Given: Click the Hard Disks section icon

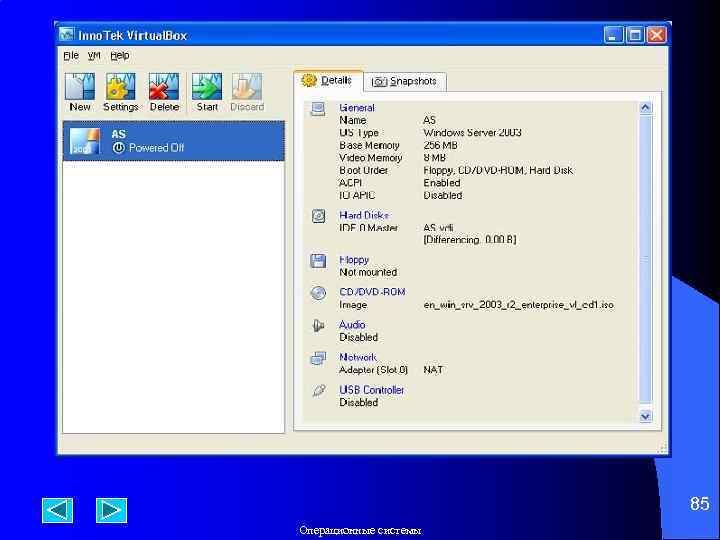Looking at the screenshot, I should click(318, 216).
